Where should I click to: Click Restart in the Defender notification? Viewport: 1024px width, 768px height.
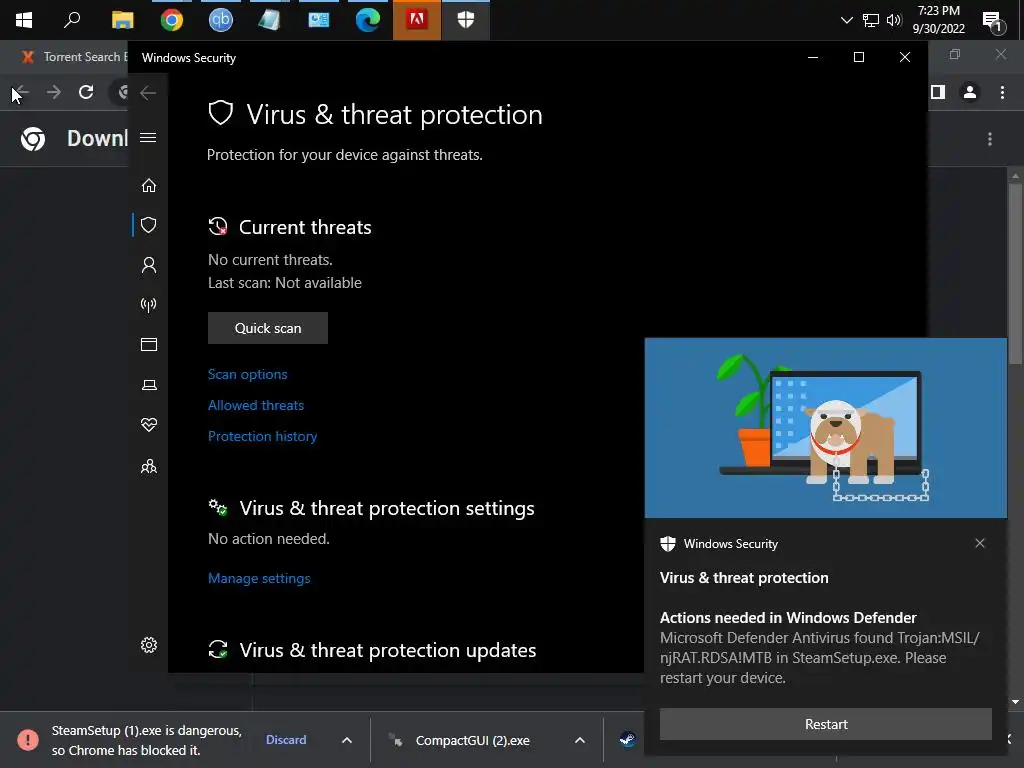(825, 724)
